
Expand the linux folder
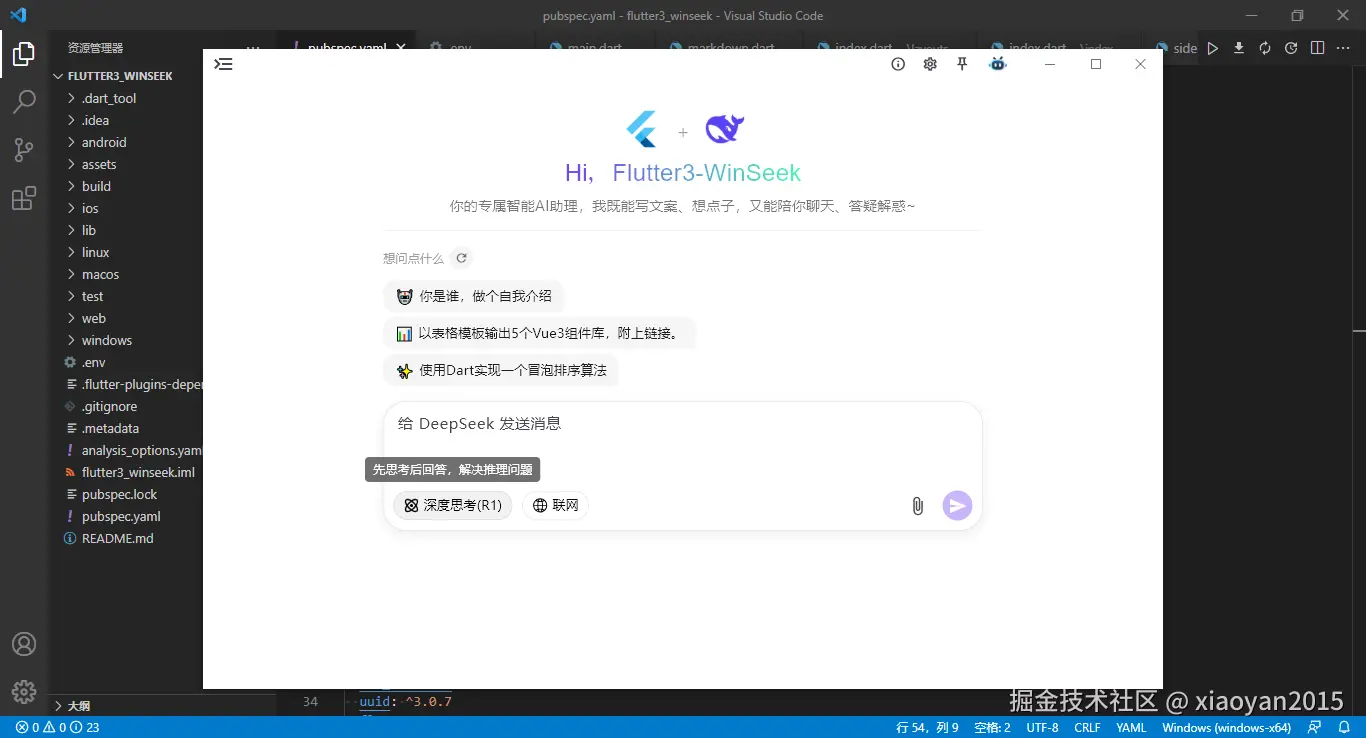[95, 252]
